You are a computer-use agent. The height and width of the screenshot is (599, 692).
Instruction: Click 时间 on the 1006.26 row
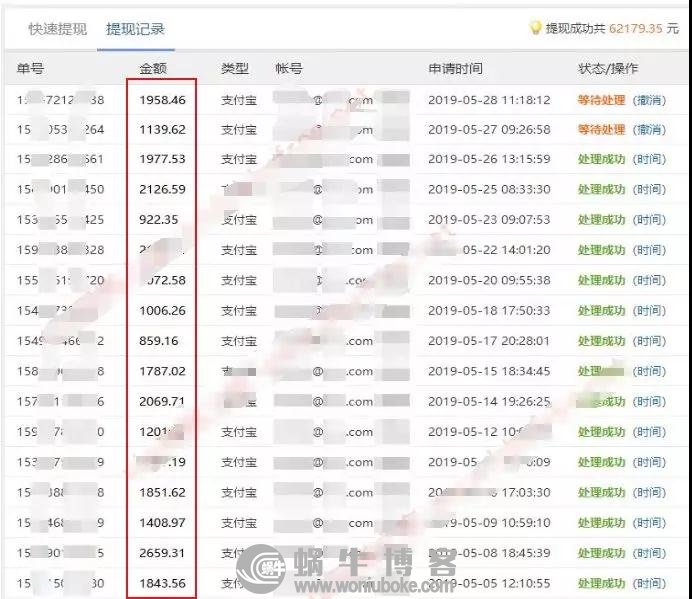point(649,311)
